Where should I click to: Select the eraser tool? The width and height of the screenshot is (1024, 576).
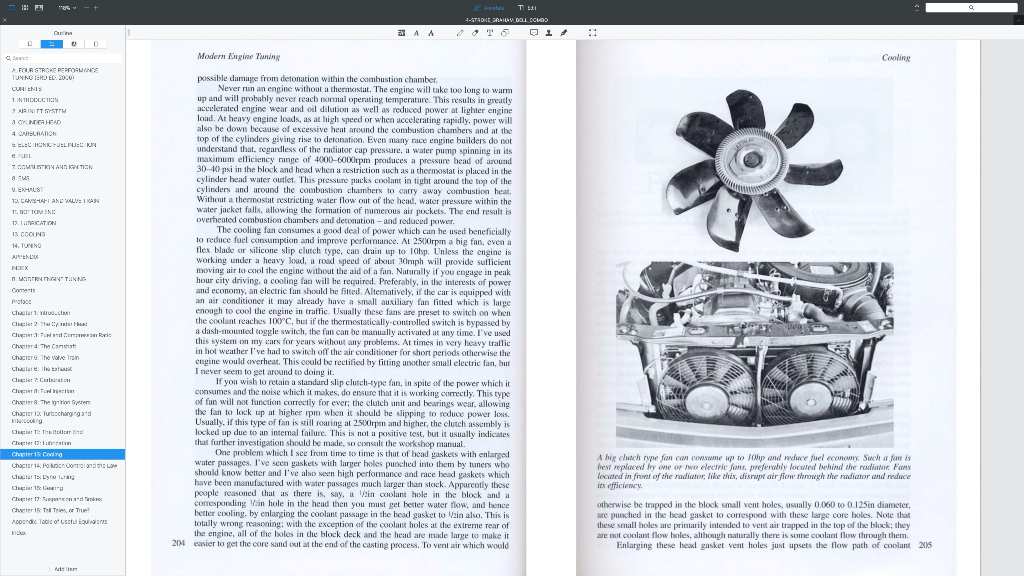click(474, 33)
